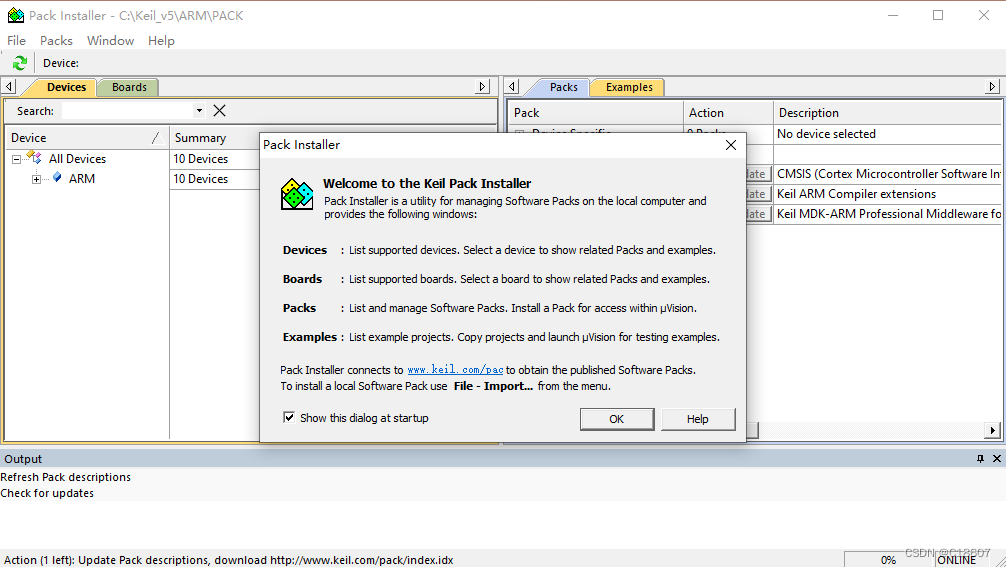Open the File menu
1006x567 pixels.
click(x=16, y=40)
